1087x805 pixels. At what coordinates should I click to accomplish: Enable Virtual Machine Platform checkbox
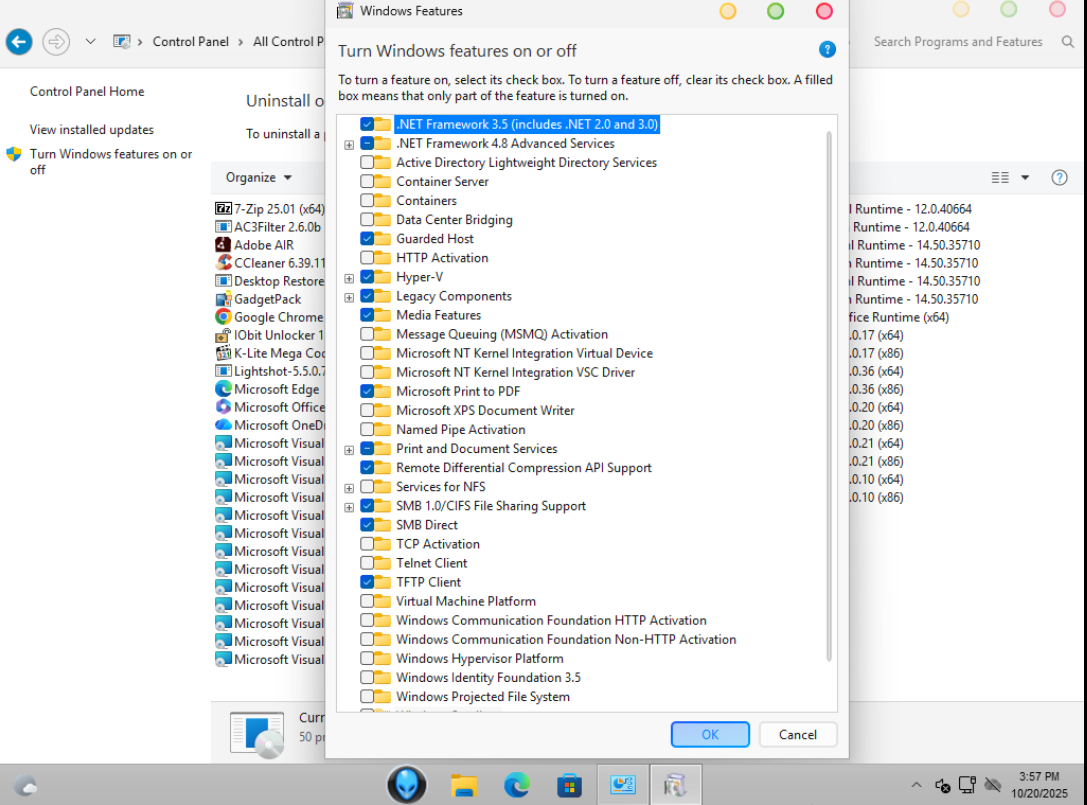click(367, 601)
